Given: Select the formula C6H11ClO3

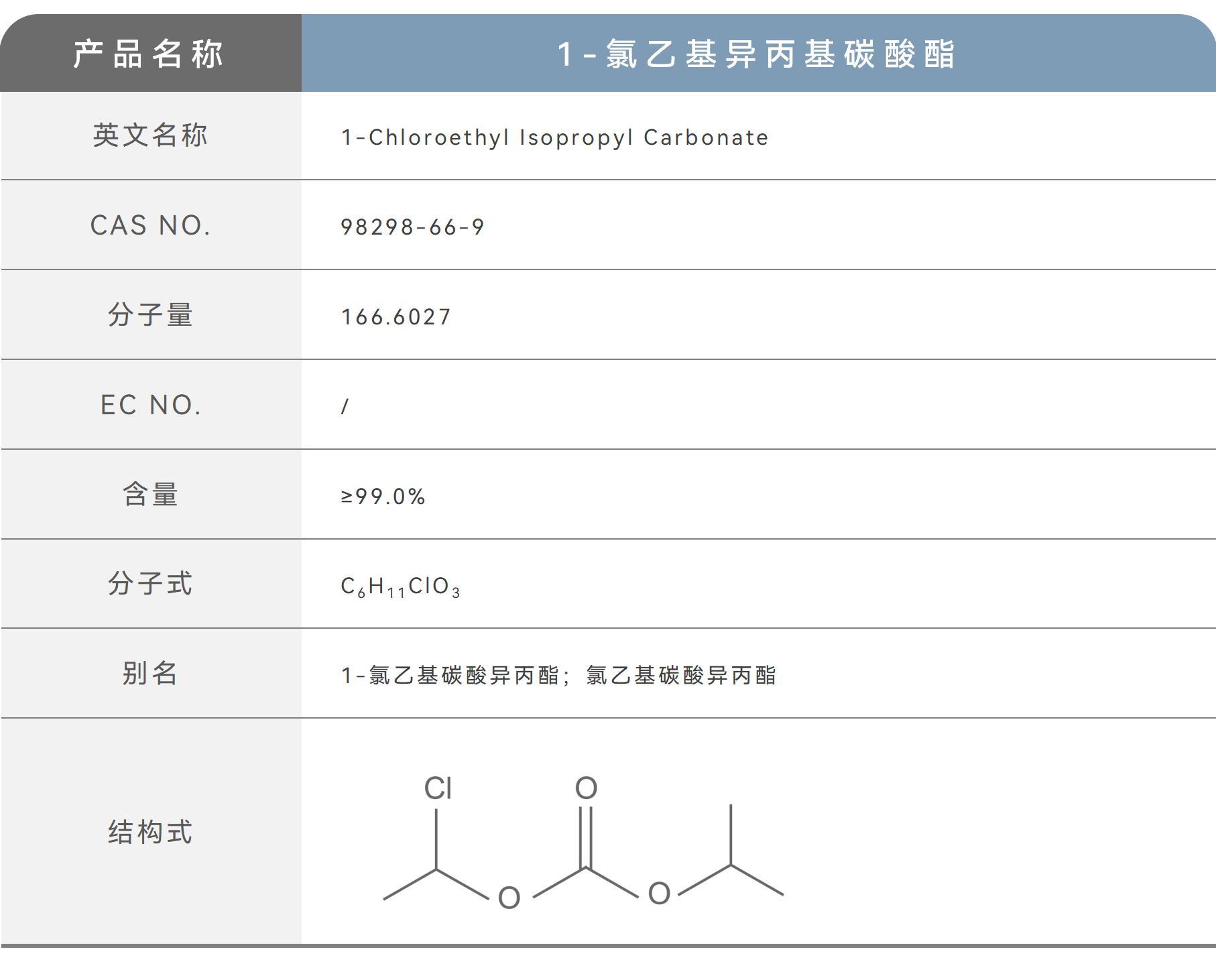Looking at the screenshot, I should tap(400, 587).
